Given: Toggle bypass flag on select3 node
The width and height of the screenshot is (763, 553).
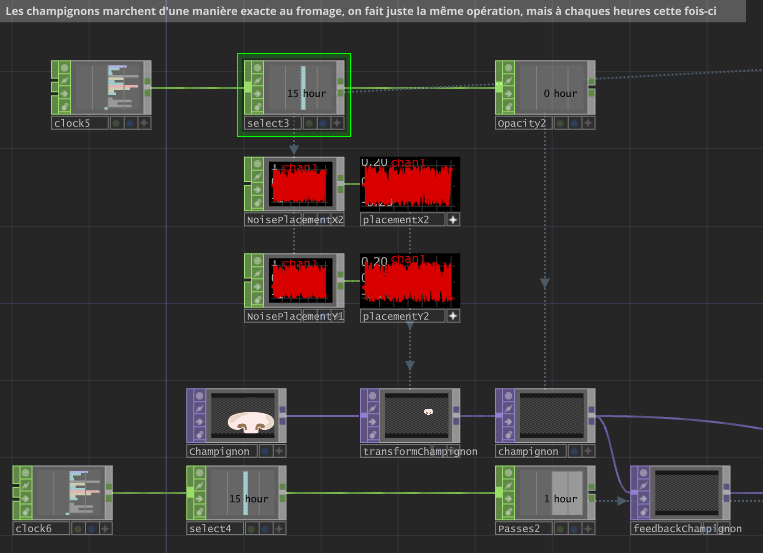Looking at the screenshot, I should [257, 80].
